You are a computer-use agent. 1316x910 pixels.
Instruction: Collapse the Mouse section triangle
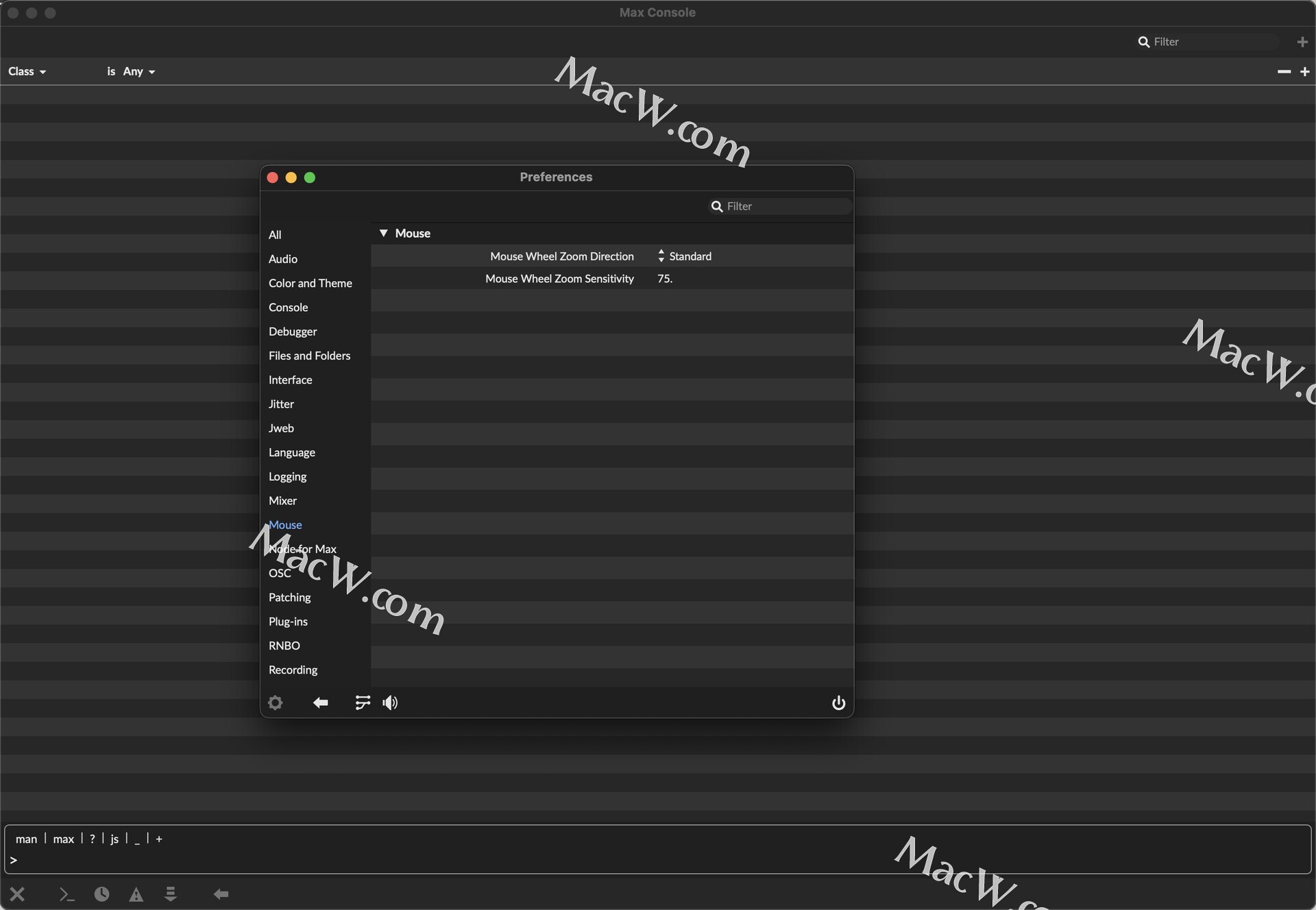point(384,233)
